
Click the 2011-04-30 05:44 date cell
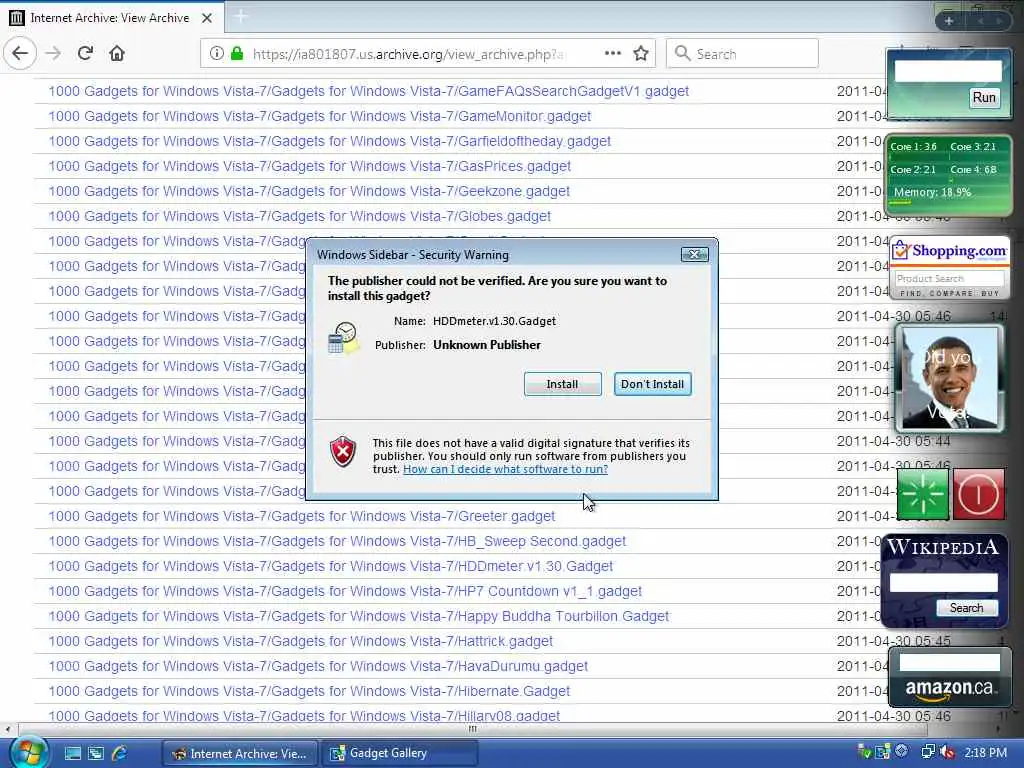[x=893, y=441]
